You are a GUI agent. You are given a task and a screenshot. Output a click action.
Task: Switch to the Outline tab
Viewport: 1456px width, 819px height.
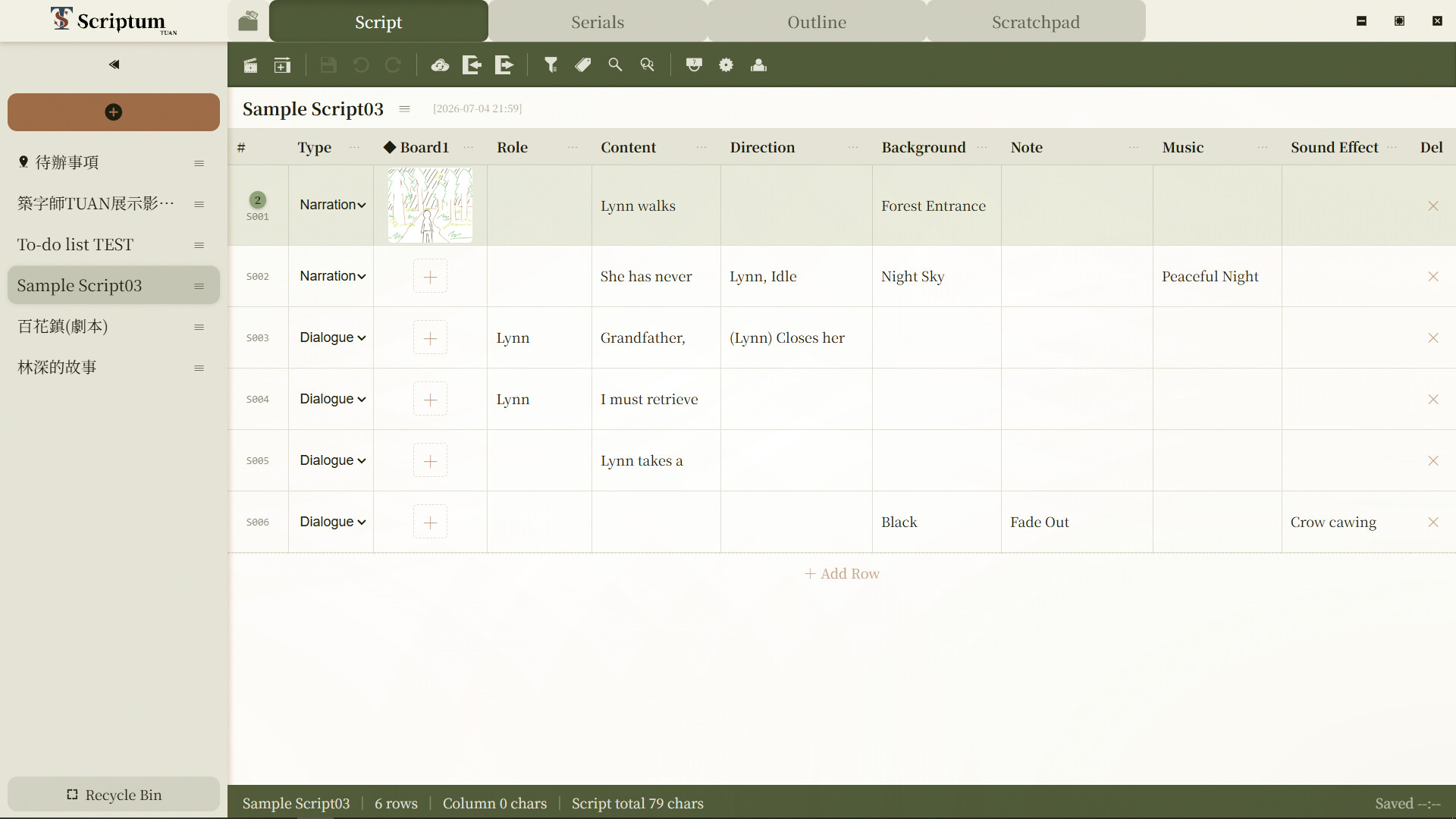tap(817, 21)
